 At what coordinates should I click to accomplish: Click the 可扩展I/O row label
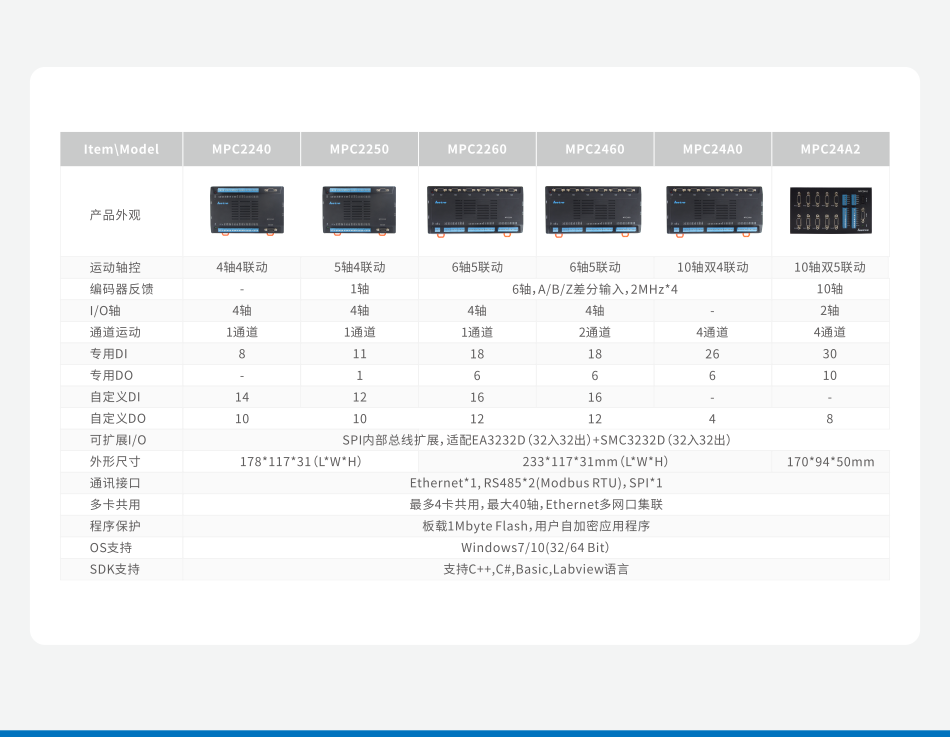point(118,440)
